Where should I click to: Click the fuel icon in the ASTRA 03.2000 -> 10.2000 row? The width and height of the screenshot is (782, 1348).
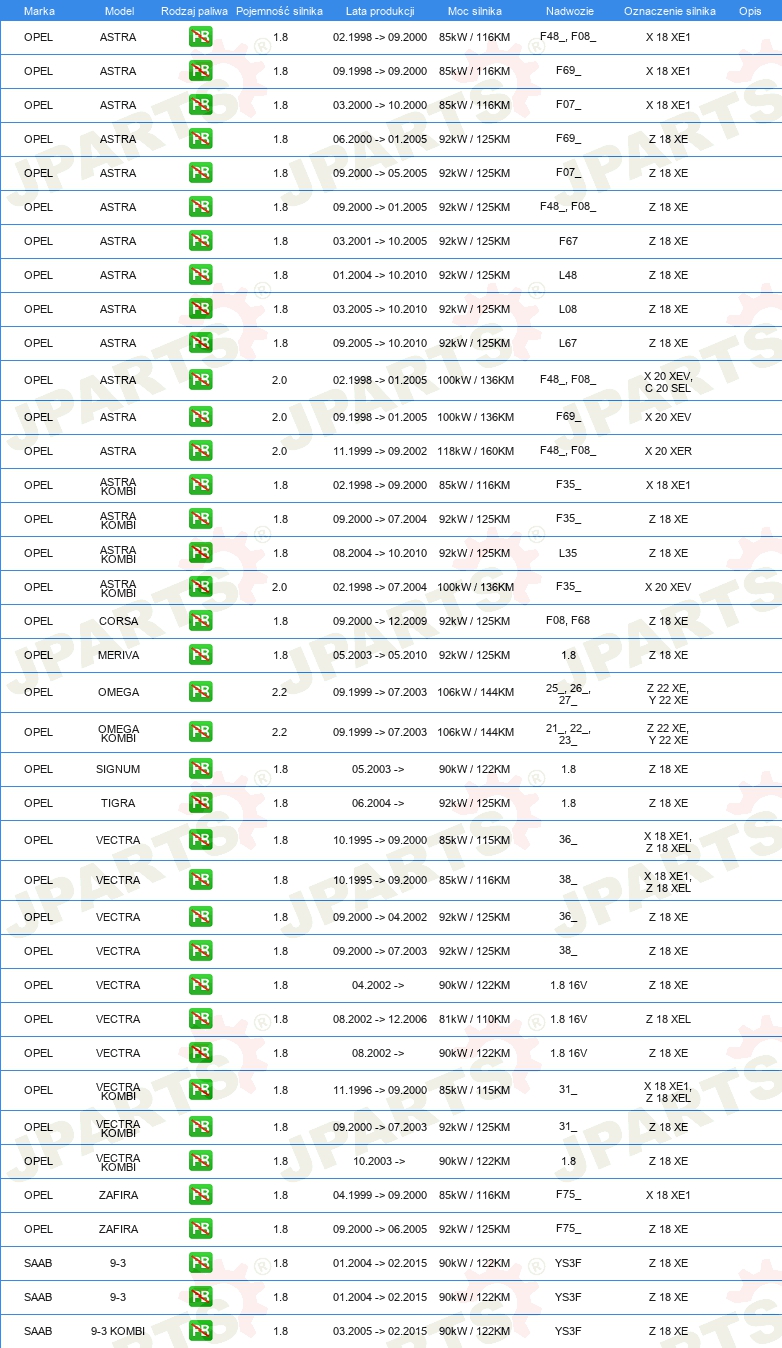click(x=200, y=105)
